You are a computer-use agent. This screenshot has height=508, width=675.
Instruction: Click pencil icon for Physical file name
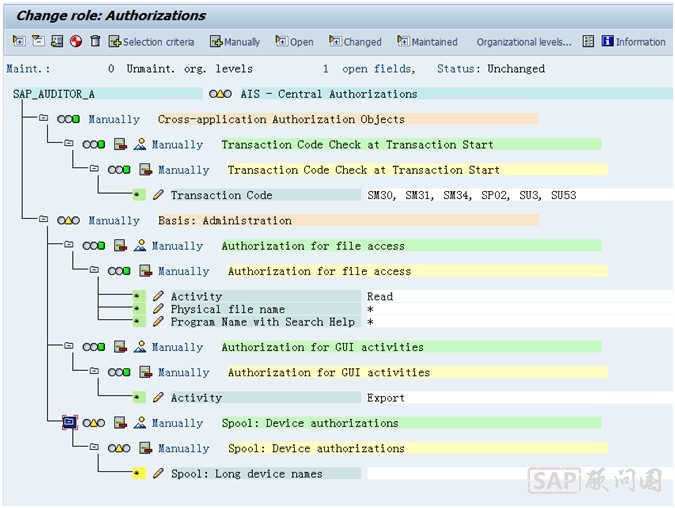[x=158, y=309]
